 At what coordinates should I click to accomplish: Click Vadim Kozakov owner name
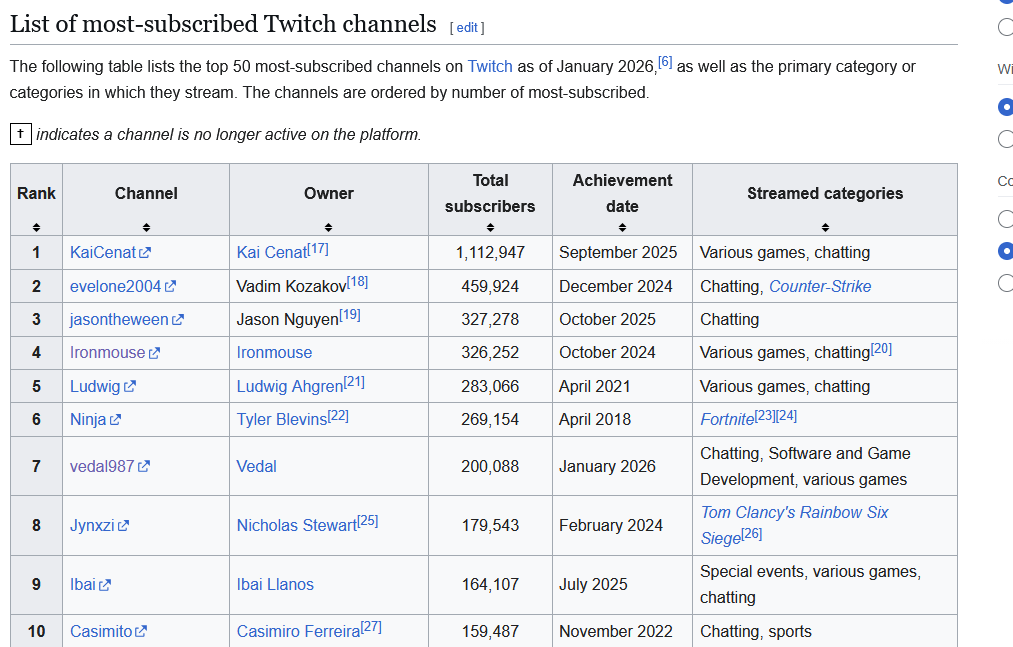click(291, 286)
